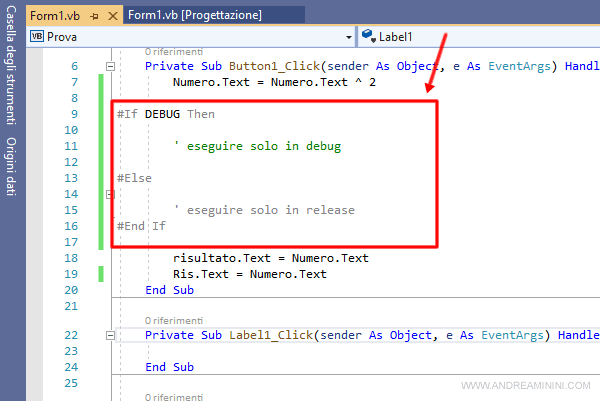Image resolution: width=600 pixels, height=401 pixels.
Task: Click '0 riferimenti' above Button1_Click
Action: (174, 50)
